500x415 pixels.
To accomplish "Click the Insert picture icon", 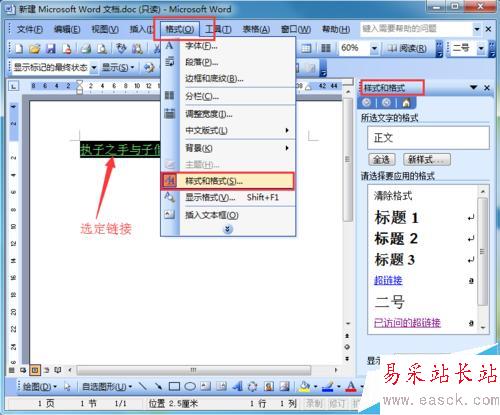I will (284, 386).
